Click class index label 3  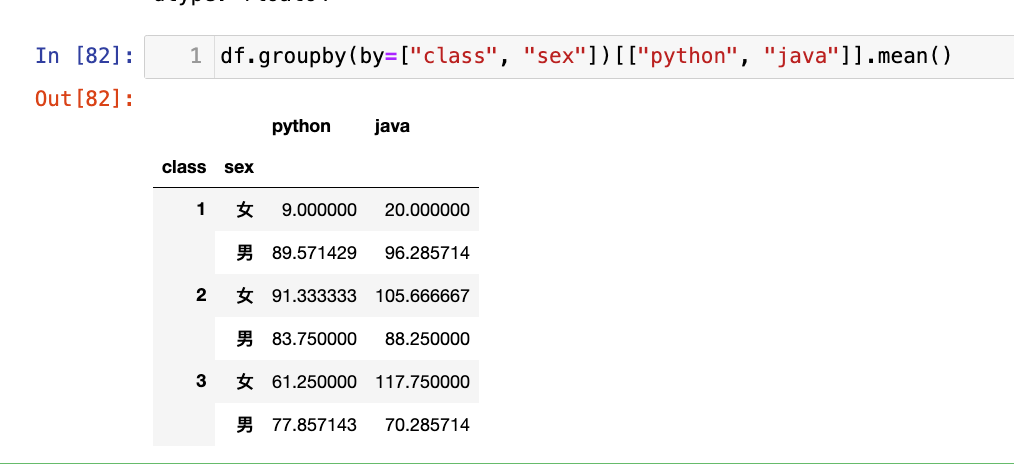click(200, 382)
